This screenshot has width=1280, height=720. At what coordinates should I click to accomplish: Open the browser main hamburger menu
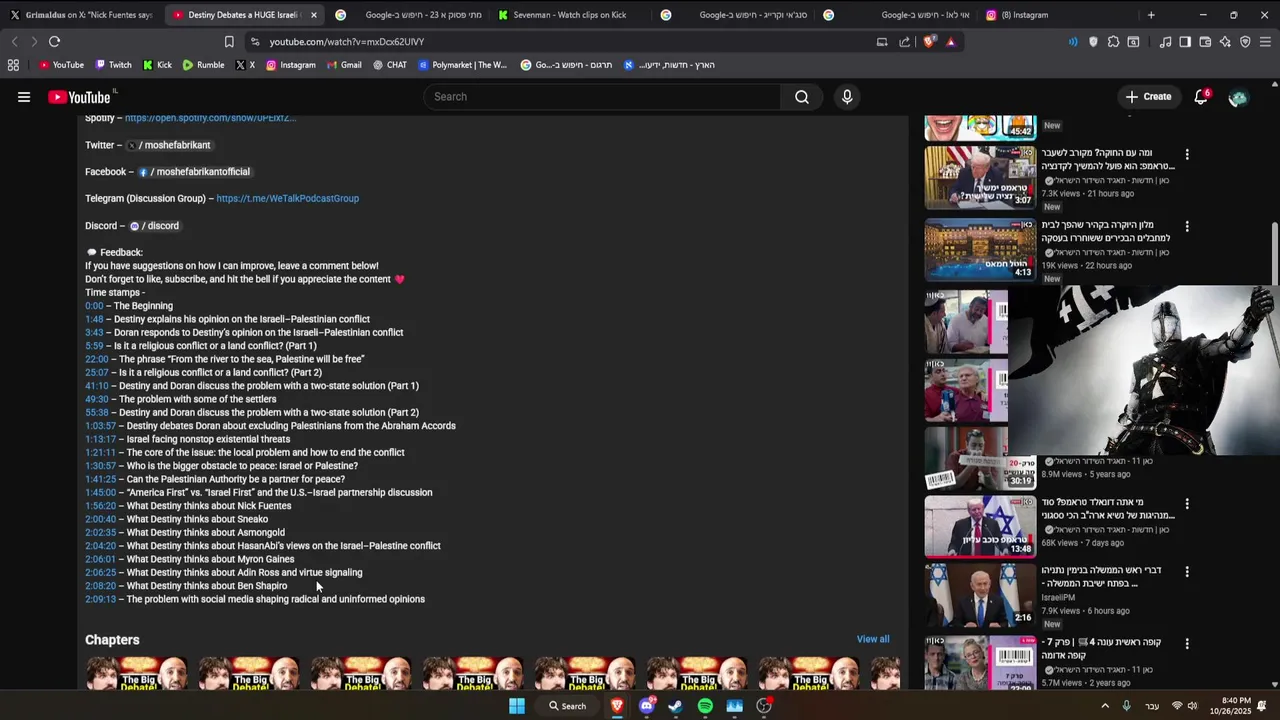1265,42
